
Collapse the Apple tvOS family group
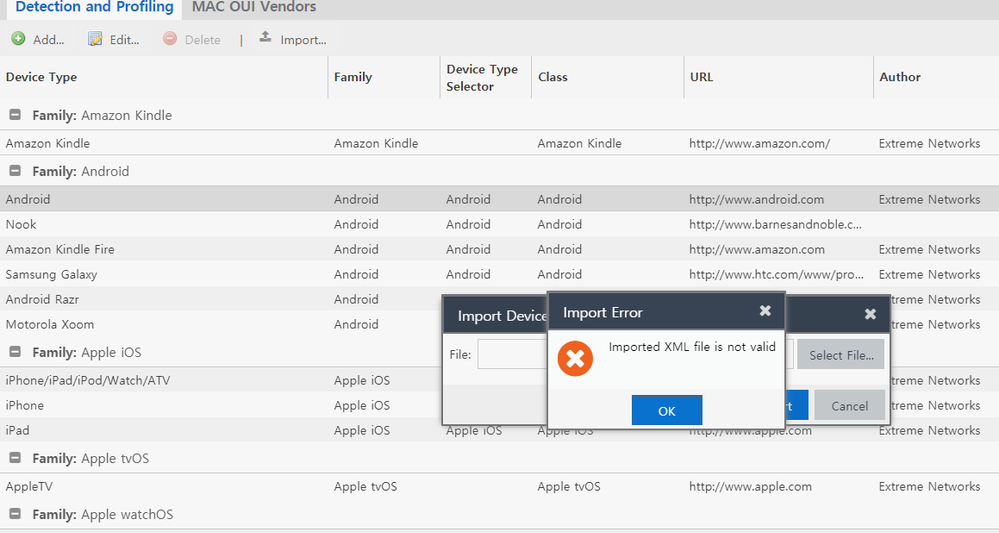click(15, 458)
